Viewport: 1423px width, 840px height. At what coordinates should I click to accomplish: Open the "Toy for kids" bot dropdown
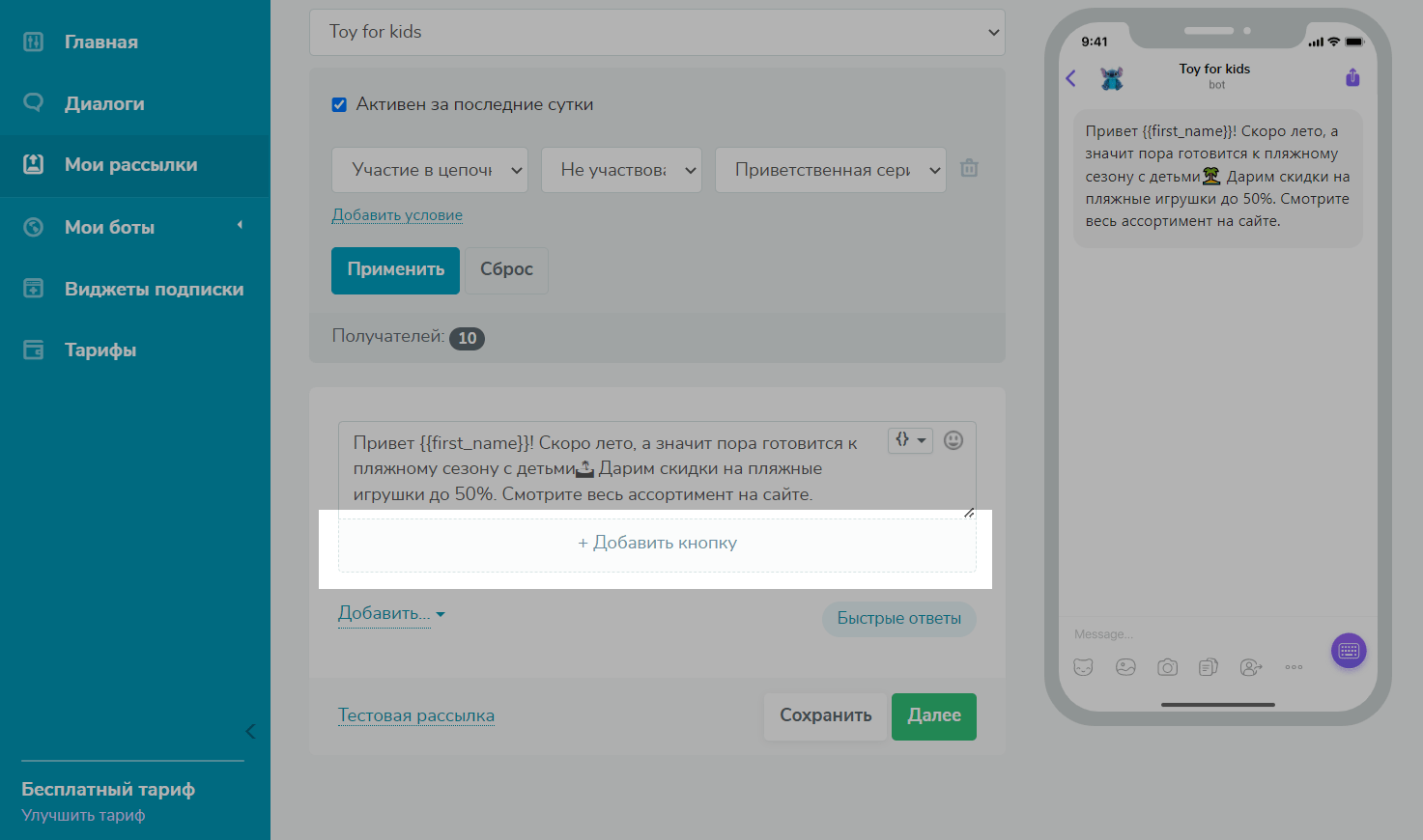coord(657,32)
